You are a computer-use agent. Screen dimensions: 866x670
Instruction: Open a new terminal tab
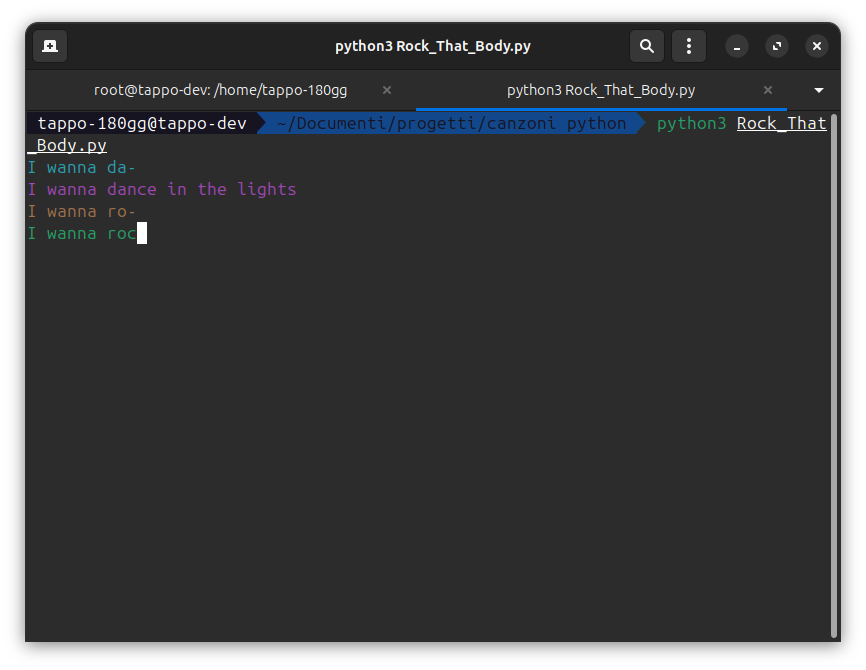point(50,46)
